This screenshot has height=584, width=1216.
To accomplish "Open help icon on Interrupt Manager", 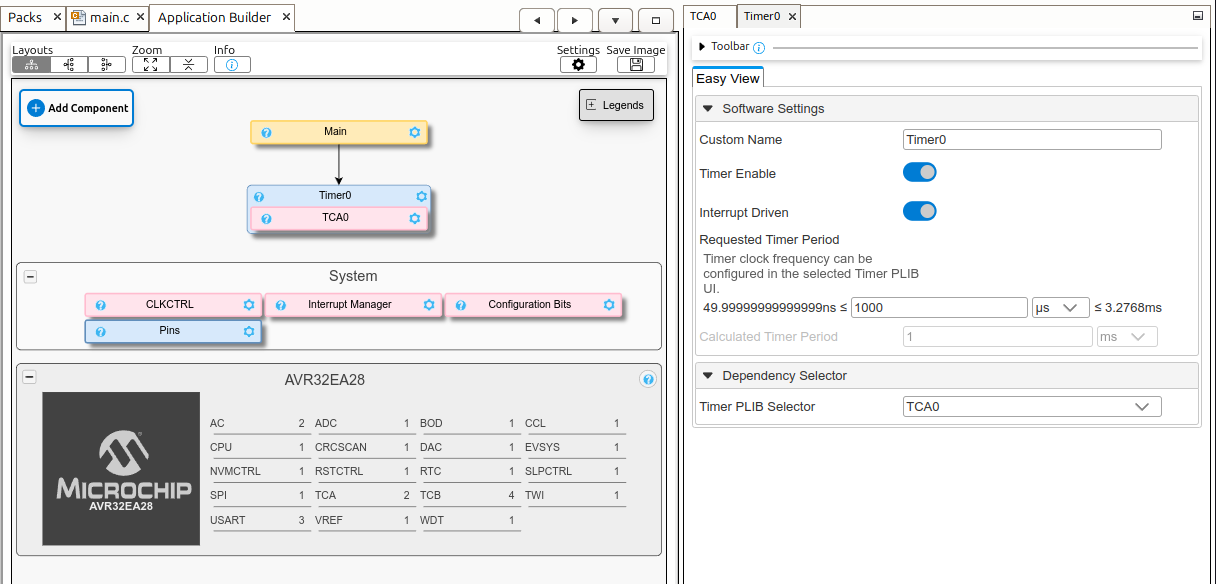I will pyautogui.click(x=280, y=305).
